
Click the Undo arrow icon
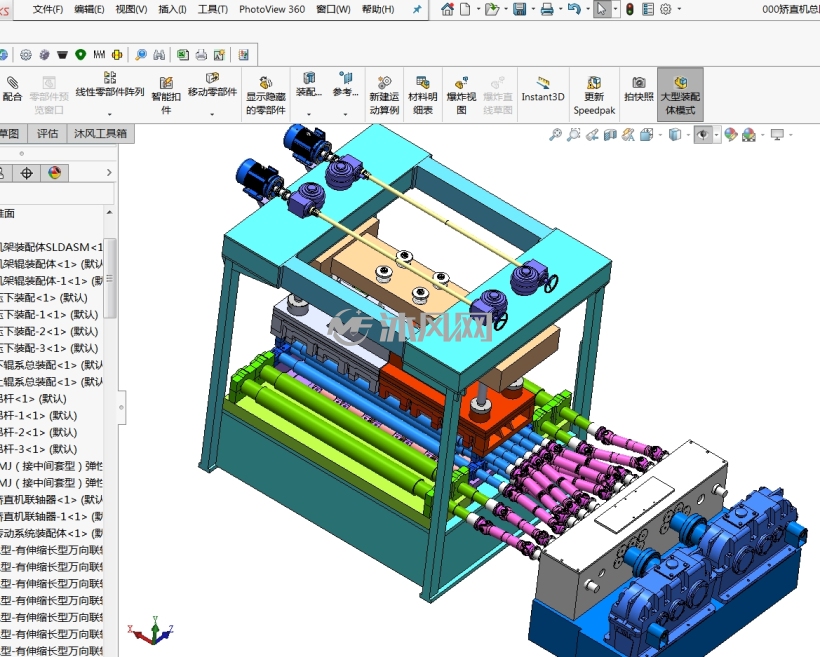574,9
